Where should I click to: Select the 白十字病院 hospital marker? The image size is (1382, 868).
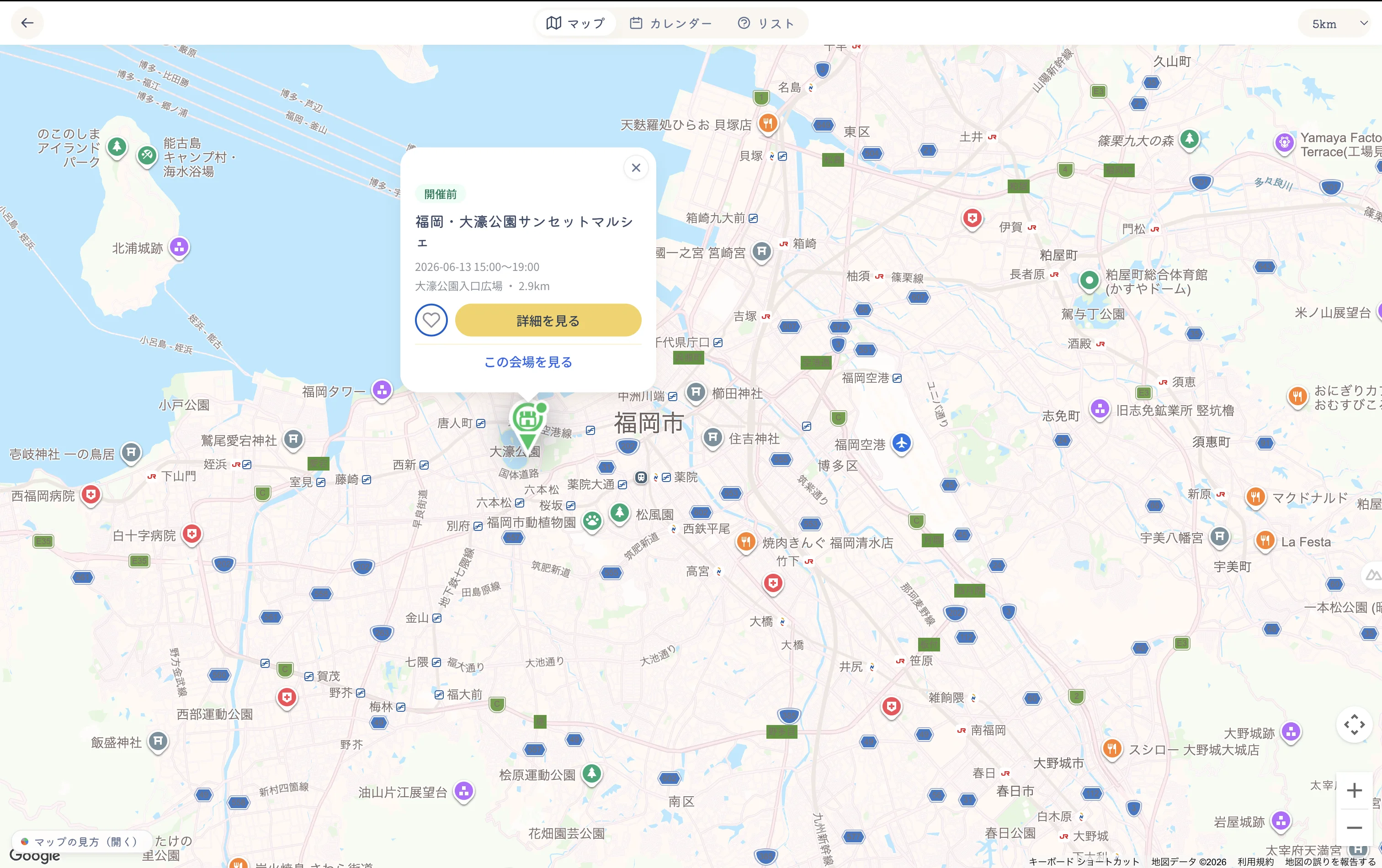[191, 535]
